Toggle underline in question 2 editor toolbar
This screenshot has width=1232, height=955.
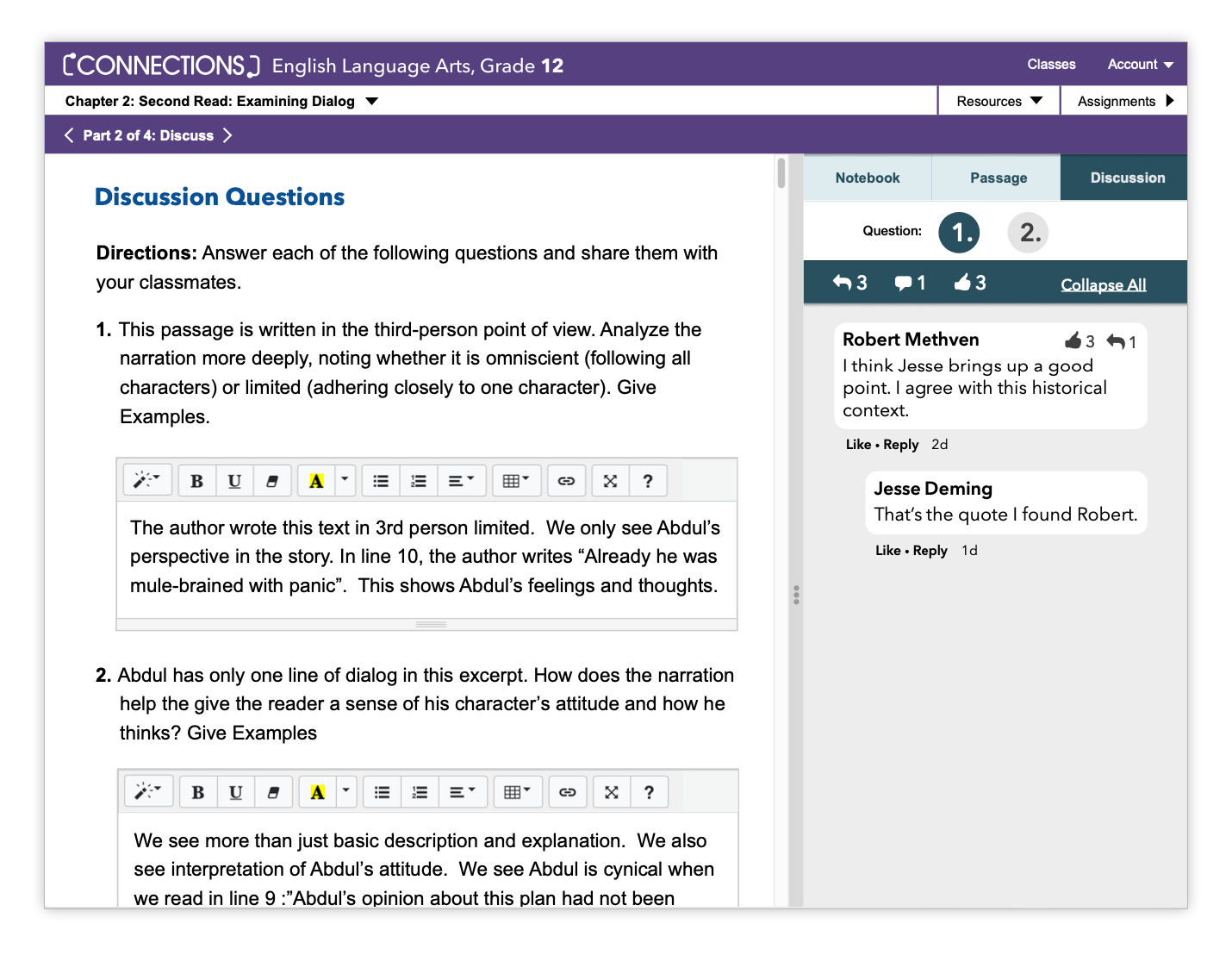pyautogui.click(x=236, y=791)
